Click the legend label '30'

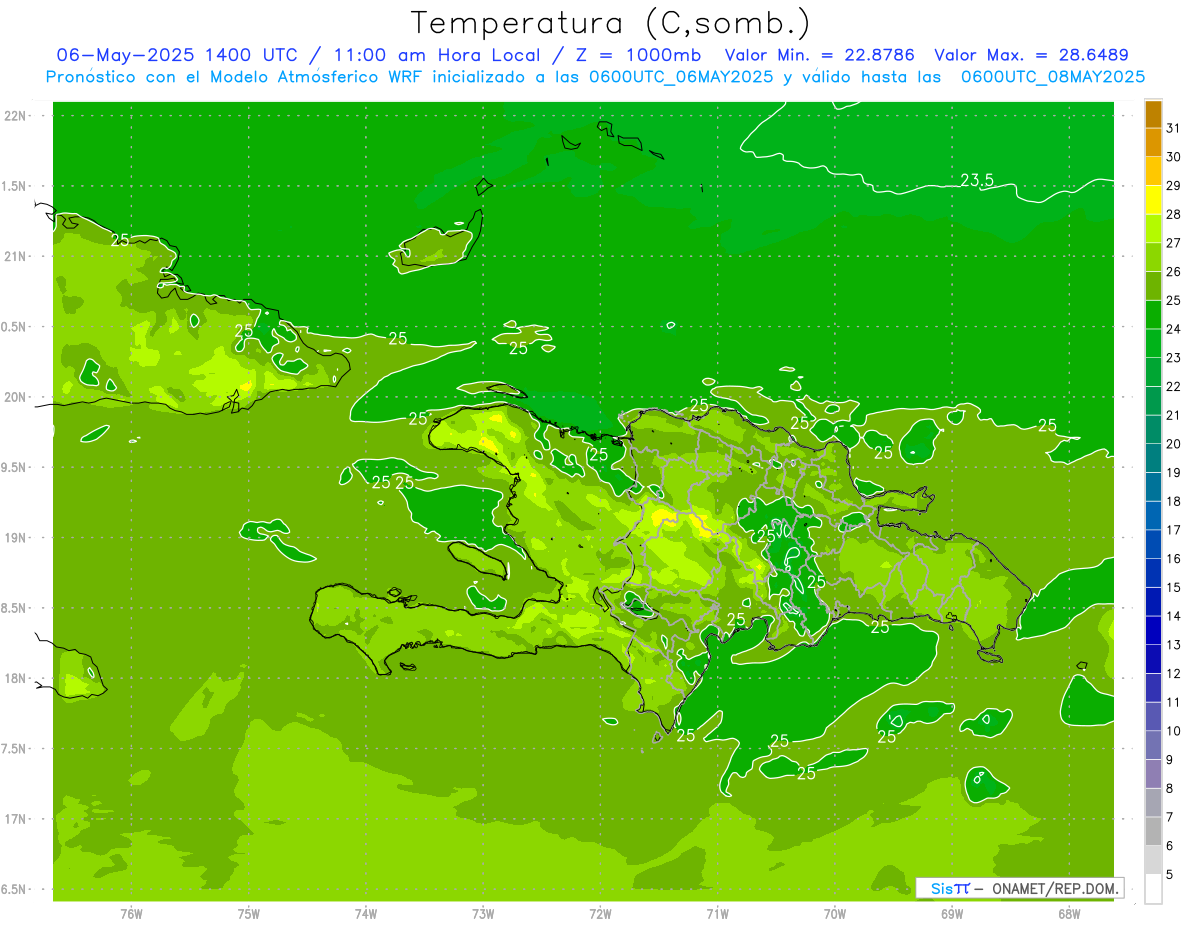pos(1173,157)
